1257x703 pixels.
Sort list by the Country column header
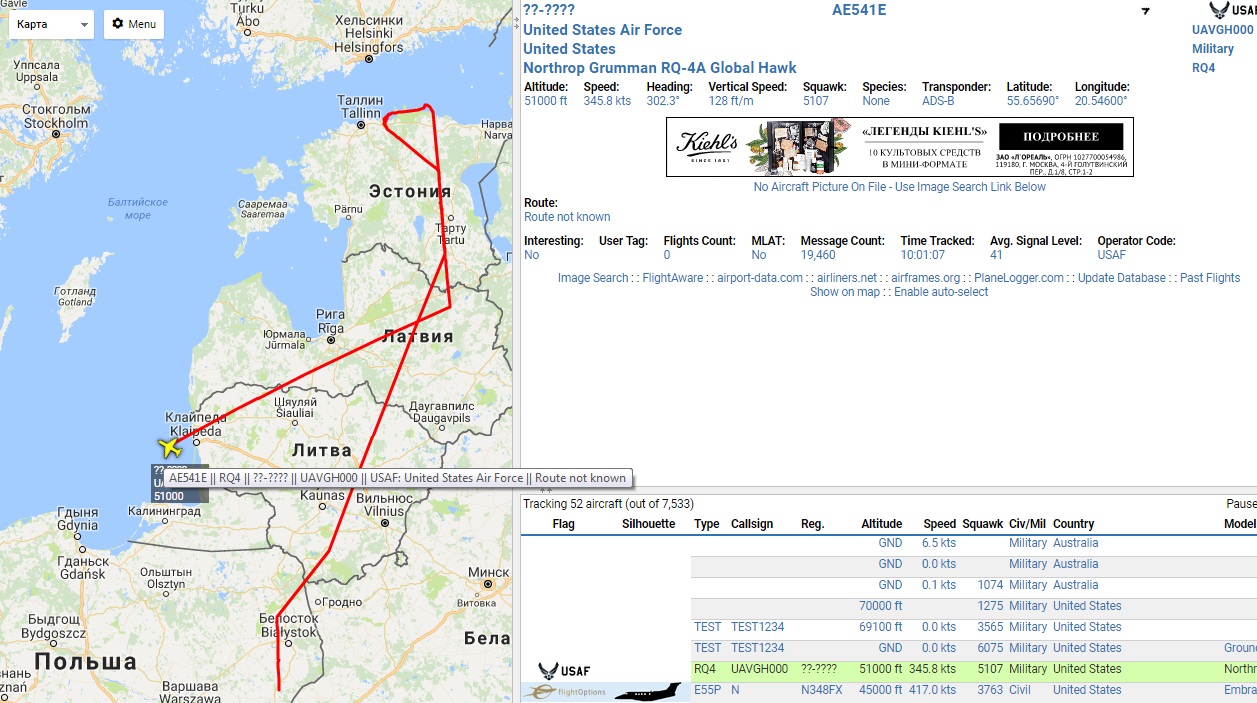point(1073,524)
